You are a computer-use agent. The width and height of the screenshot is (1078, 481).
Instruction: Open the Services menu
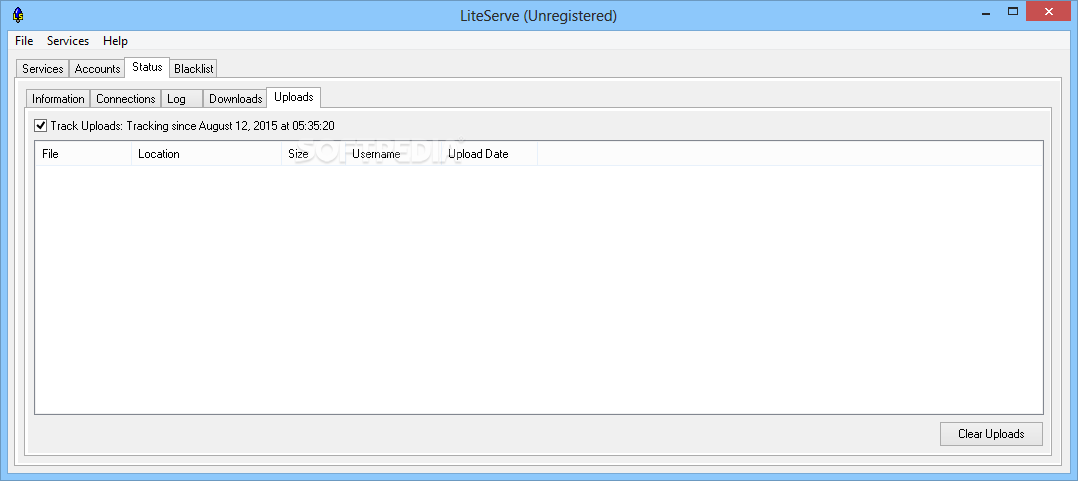68,41
